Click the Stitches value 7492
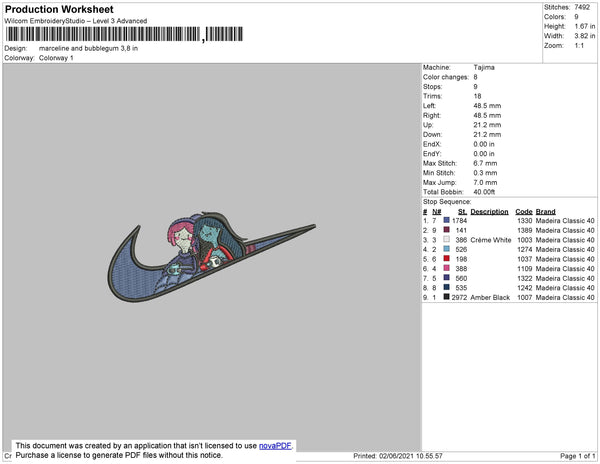The image size is (600, 464). coord(582,7)
